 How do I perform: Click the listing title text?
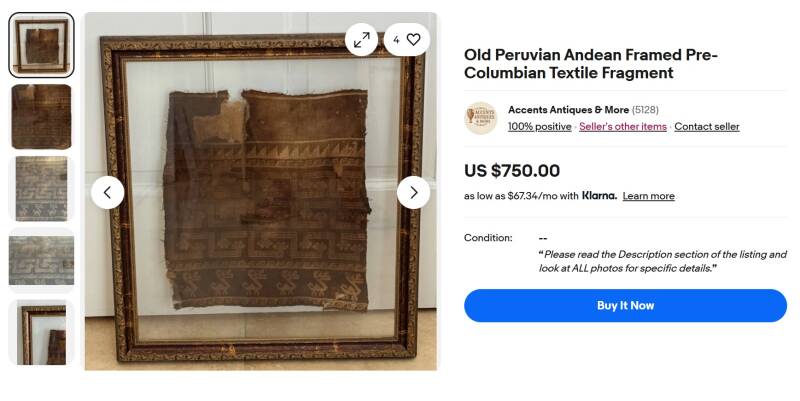pos(591,64)
